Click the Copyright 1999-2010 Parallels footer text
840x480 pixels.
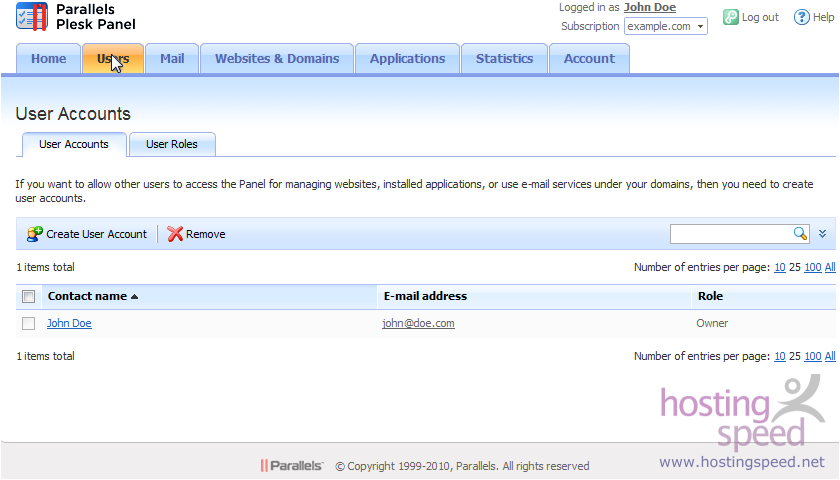(462, 466)
